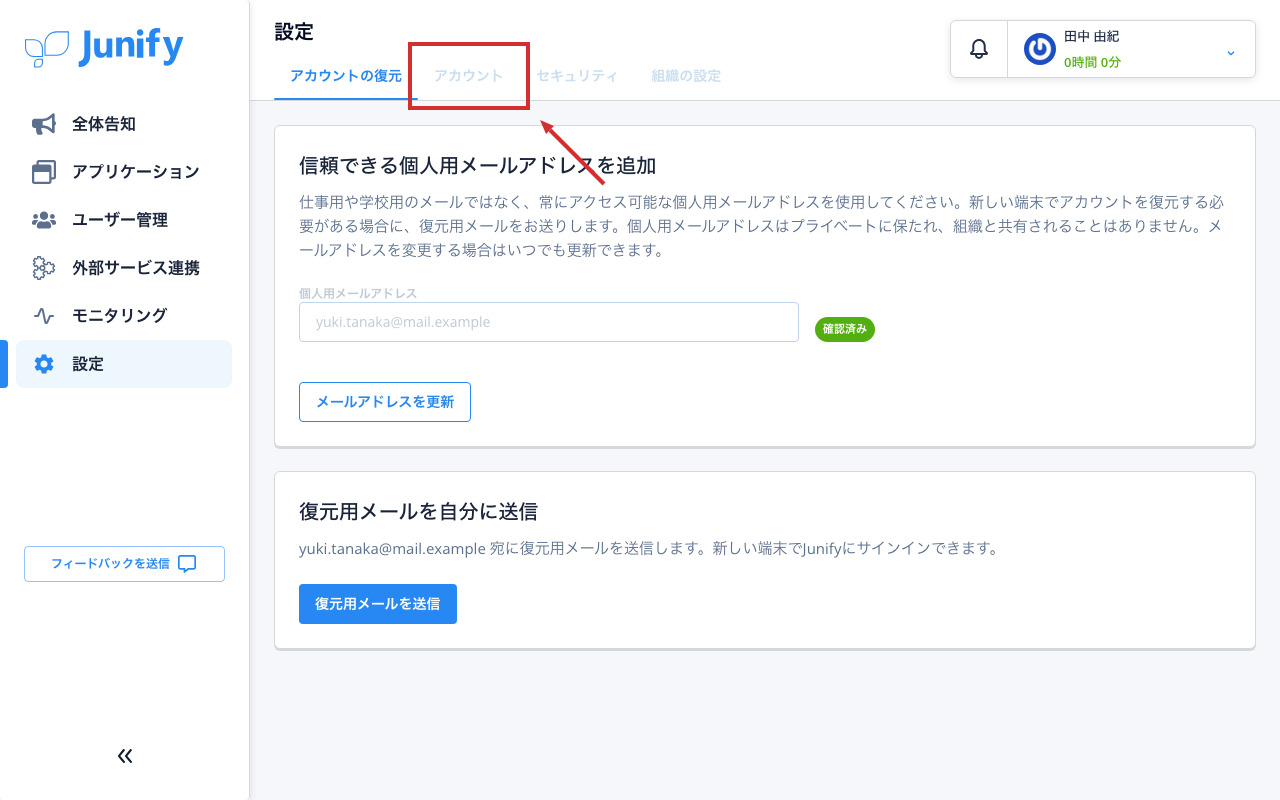Go to ユーザー管理 in the sidebar

coord(124,220)
